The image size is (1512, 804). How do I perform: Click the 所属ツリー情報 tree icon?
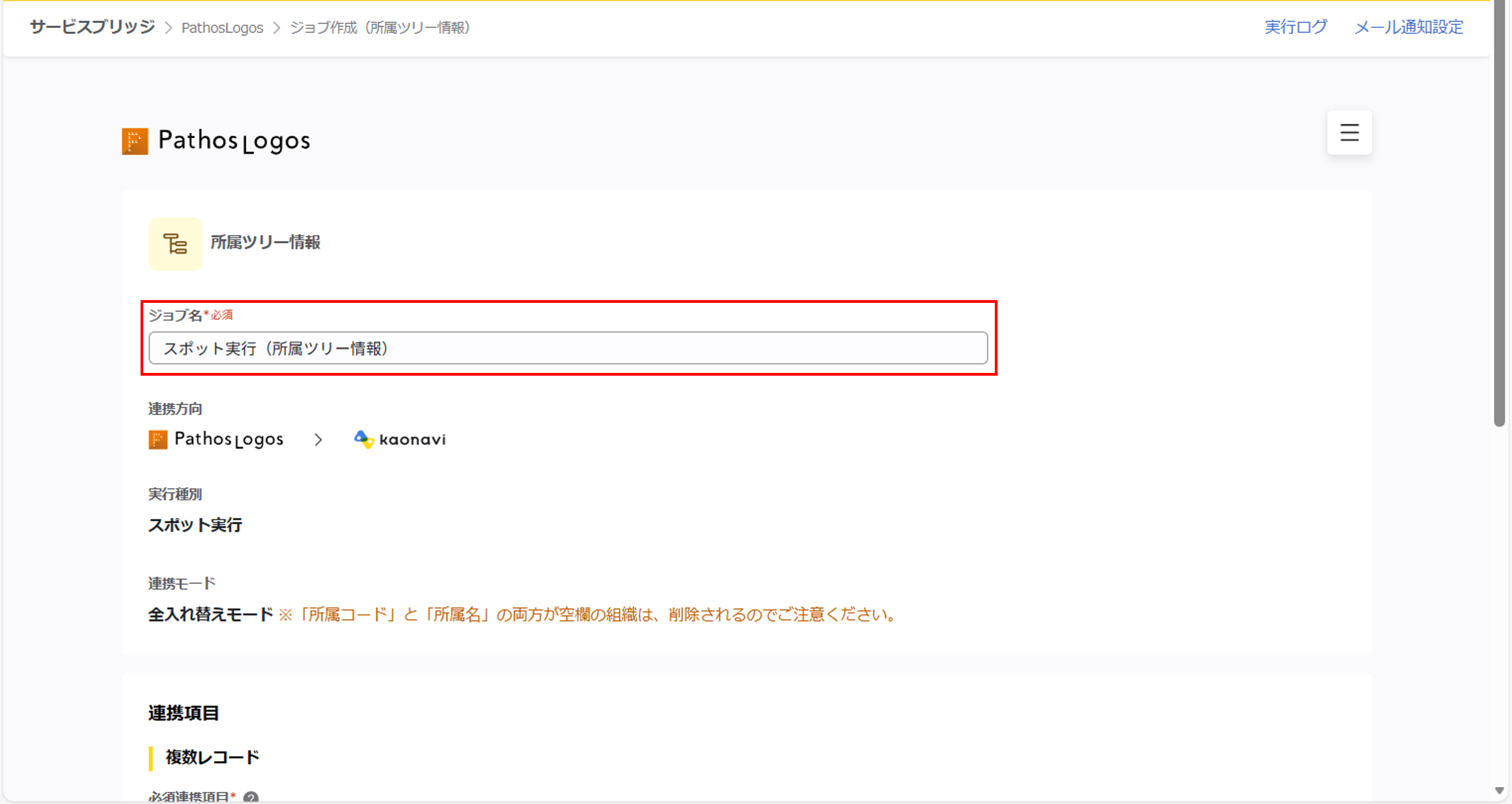(175, 243)
